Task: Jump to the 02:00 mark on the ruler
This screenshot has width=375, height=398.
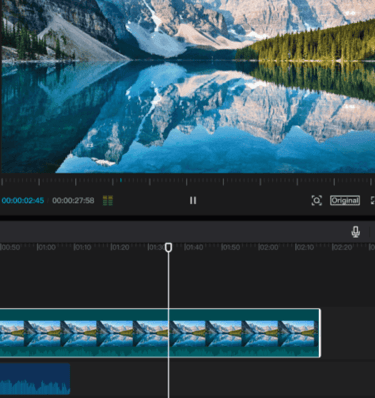Action: click(268, 247)
